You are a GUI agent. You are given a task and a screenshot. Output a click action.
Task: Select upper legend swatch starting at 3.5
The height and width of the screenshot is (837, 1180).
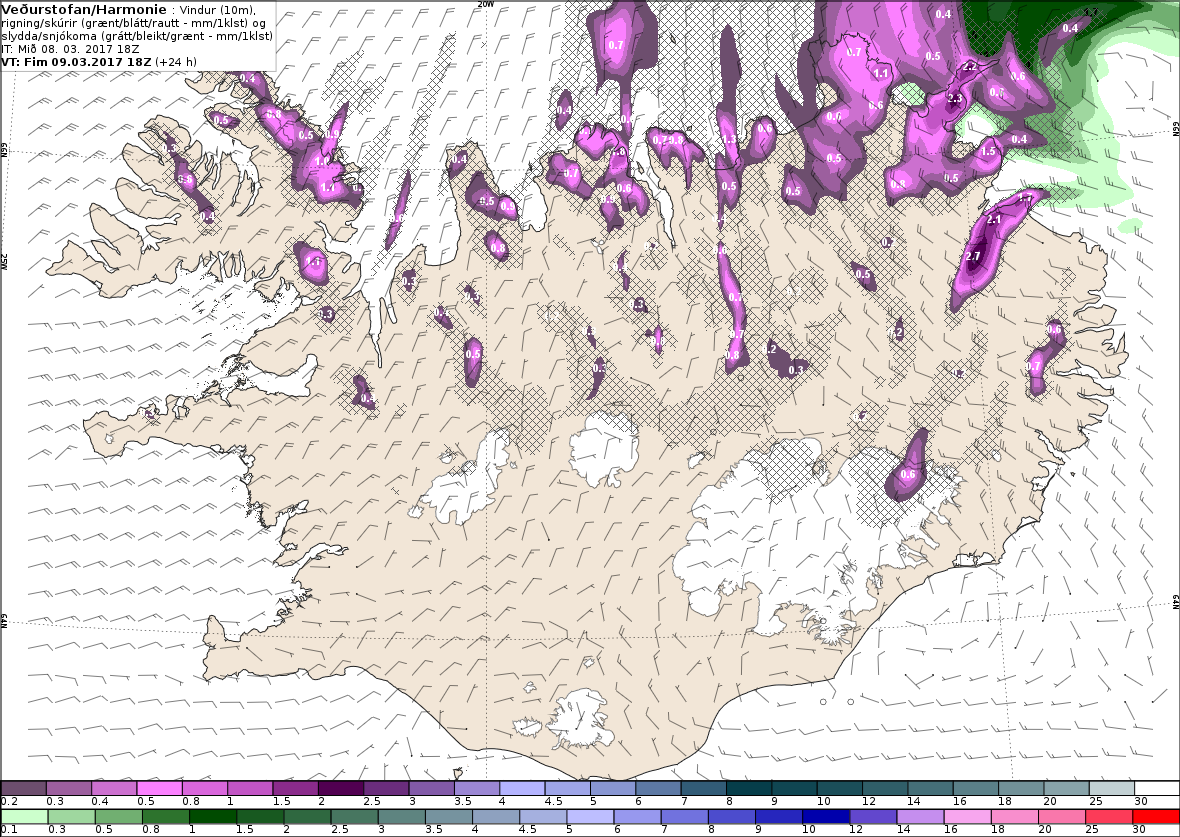point(477,789)
